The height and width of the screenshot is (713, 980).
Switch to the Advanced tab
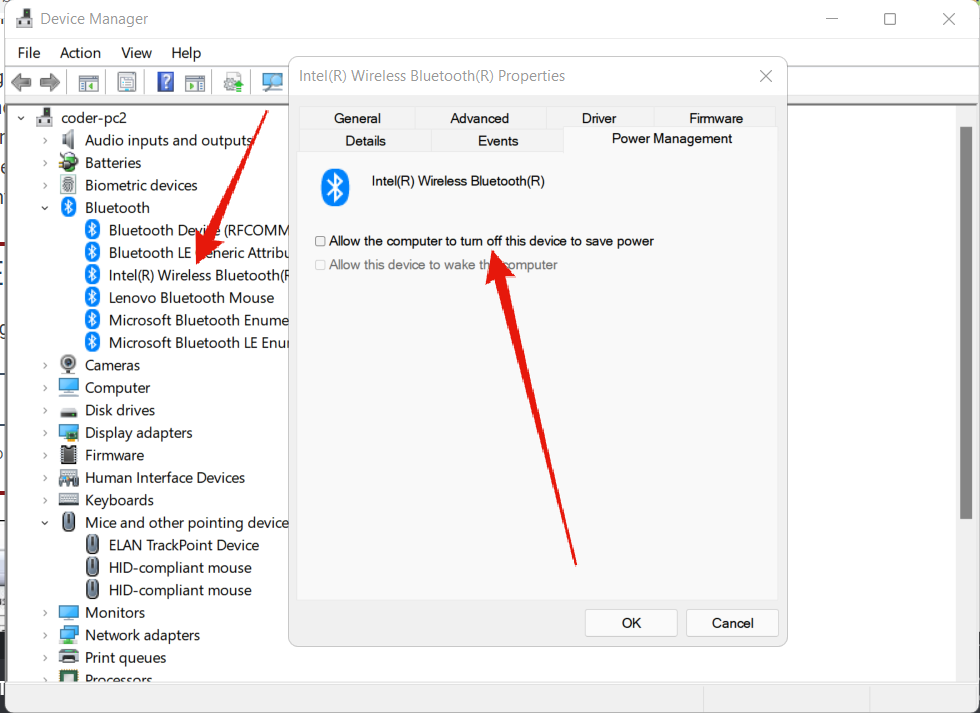(x=480, y=118)
